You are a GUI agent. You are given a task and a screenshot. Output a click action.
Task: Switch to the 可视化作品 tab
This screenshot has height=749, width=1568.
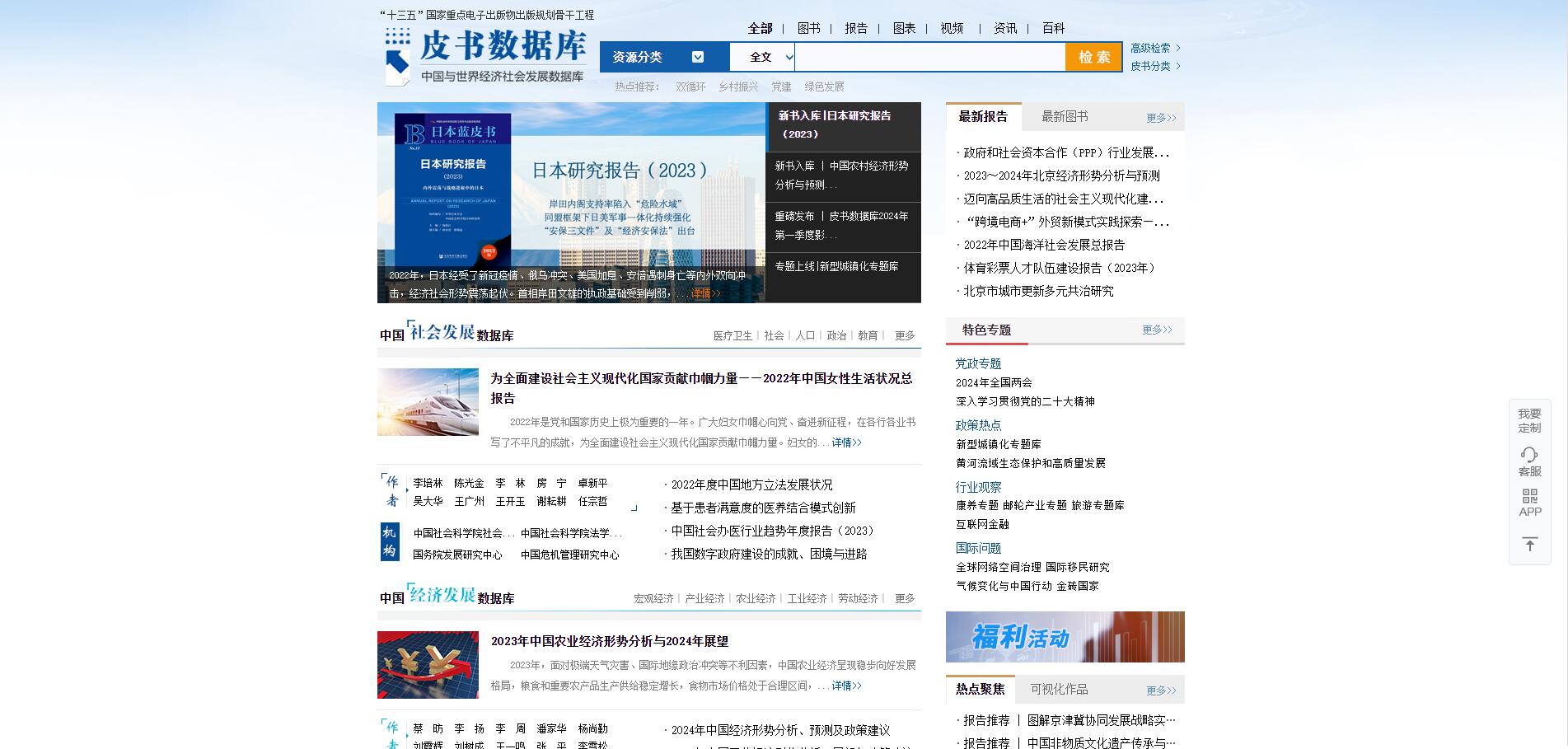coord(1059,690)
